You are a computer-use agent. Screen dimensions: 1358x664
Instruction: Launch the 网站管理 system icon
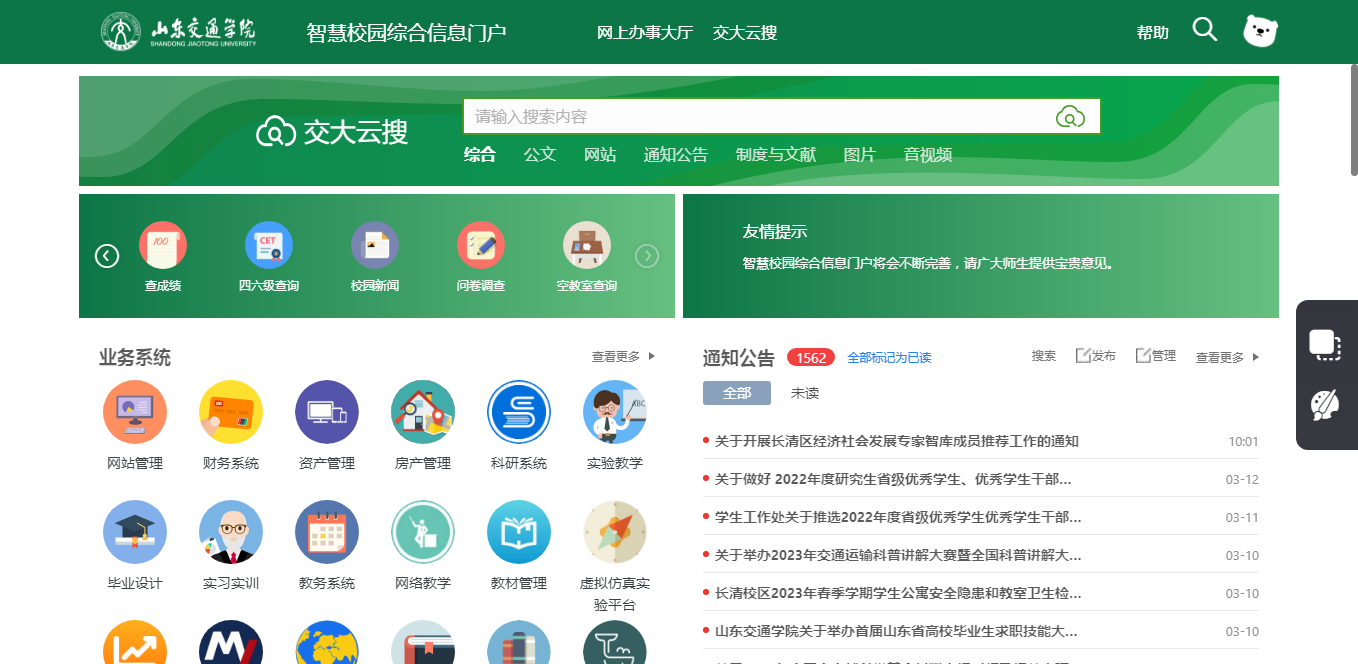click(x=135, y=412)
